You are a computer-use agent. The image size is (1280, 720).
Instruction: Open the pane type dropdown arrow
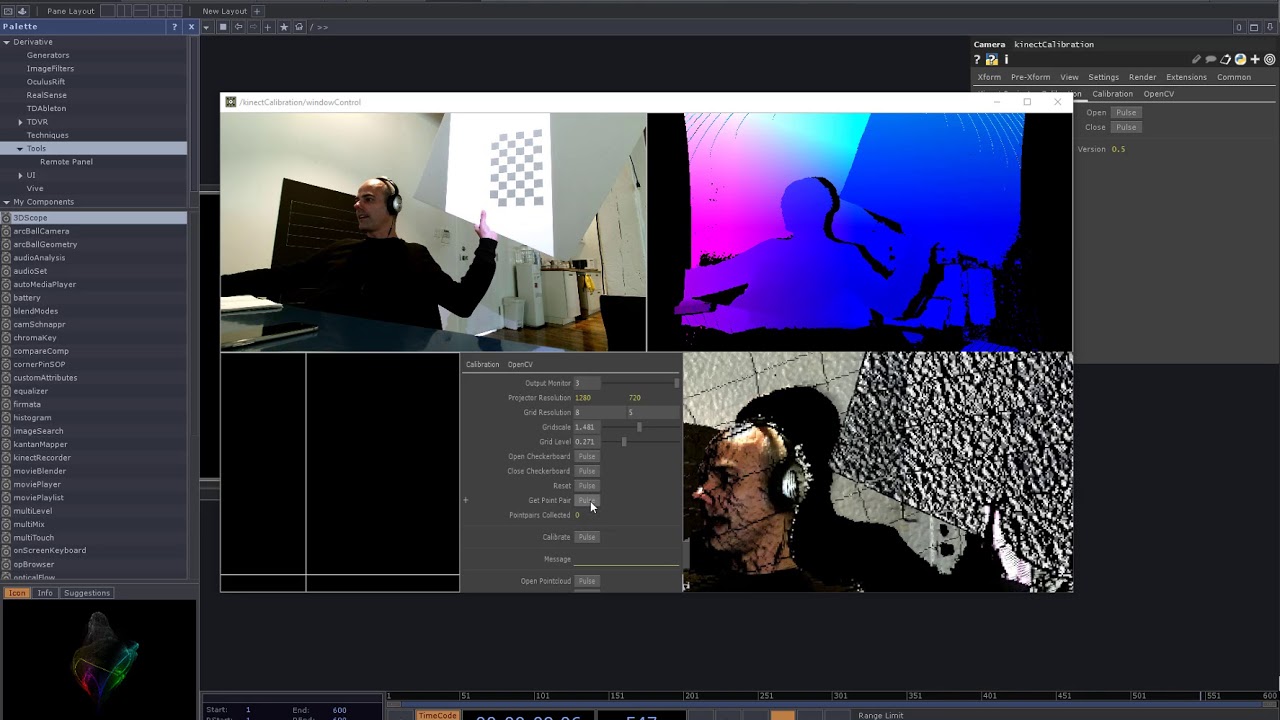pos(207,27)
